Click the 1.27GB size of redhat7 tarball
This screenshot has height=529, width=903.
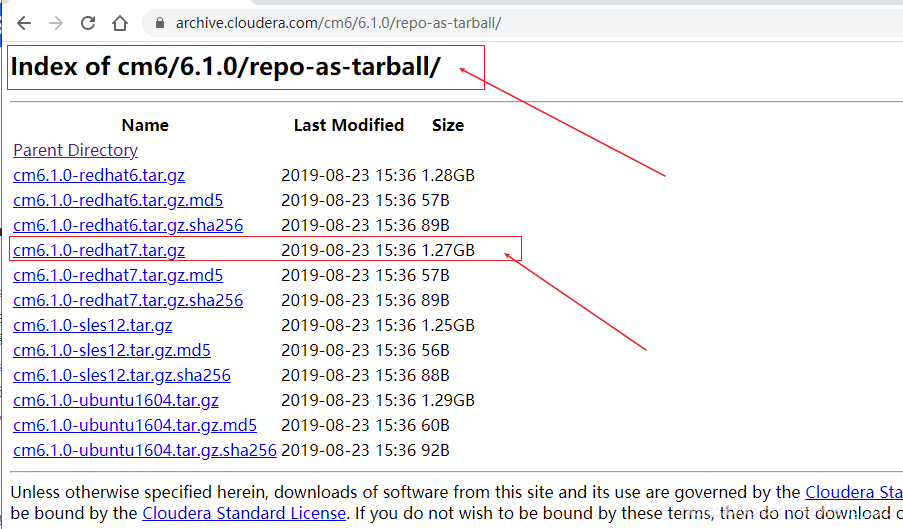448,250
